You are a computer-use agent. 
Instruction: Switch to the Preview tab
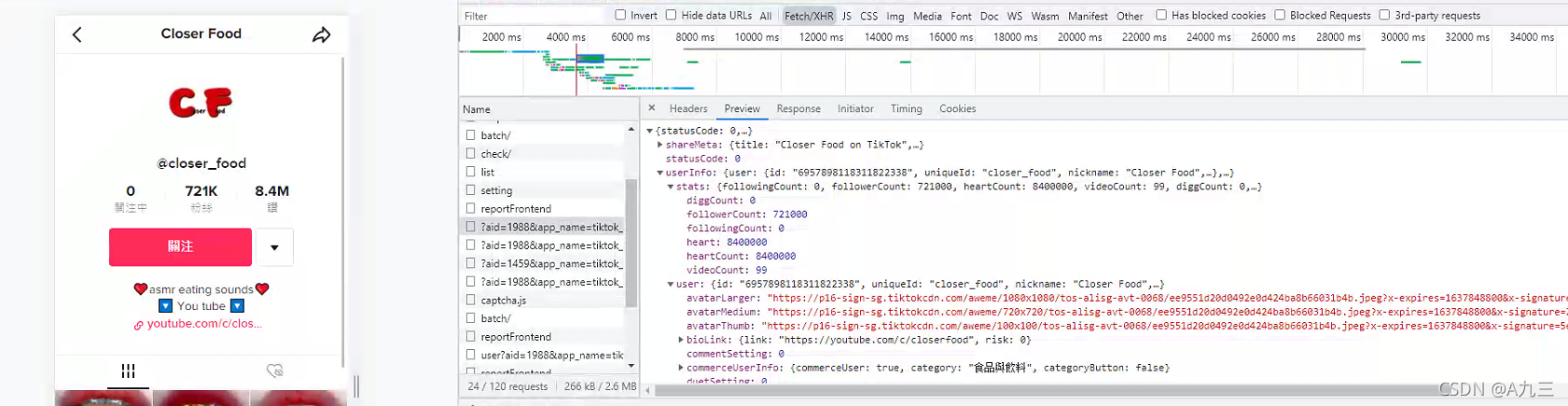[742, 109]
